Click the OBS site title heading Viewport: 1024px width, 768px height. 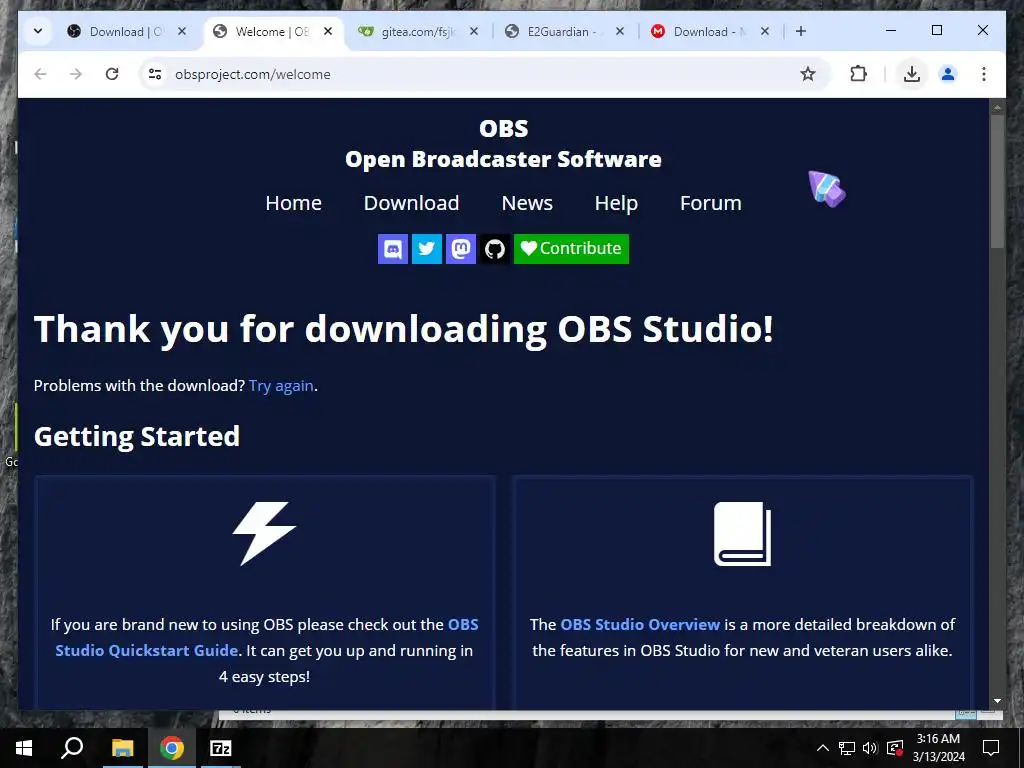coord(504,144)
